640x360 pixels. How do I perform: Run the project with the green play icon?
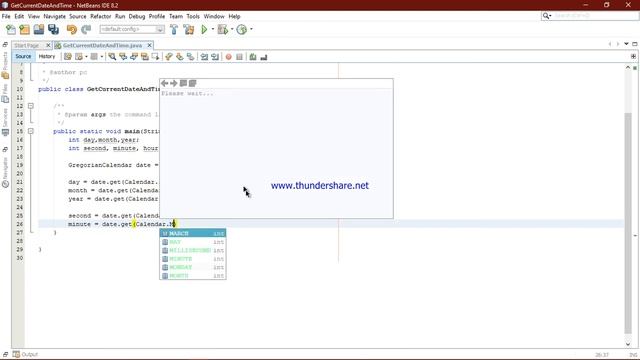pos(204,29)
